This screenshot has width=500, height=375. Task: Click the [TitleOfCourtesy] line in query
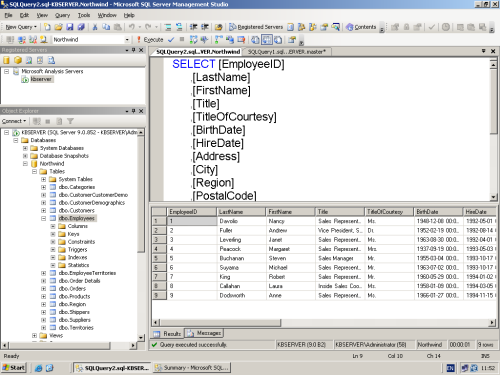click(234, 117)
